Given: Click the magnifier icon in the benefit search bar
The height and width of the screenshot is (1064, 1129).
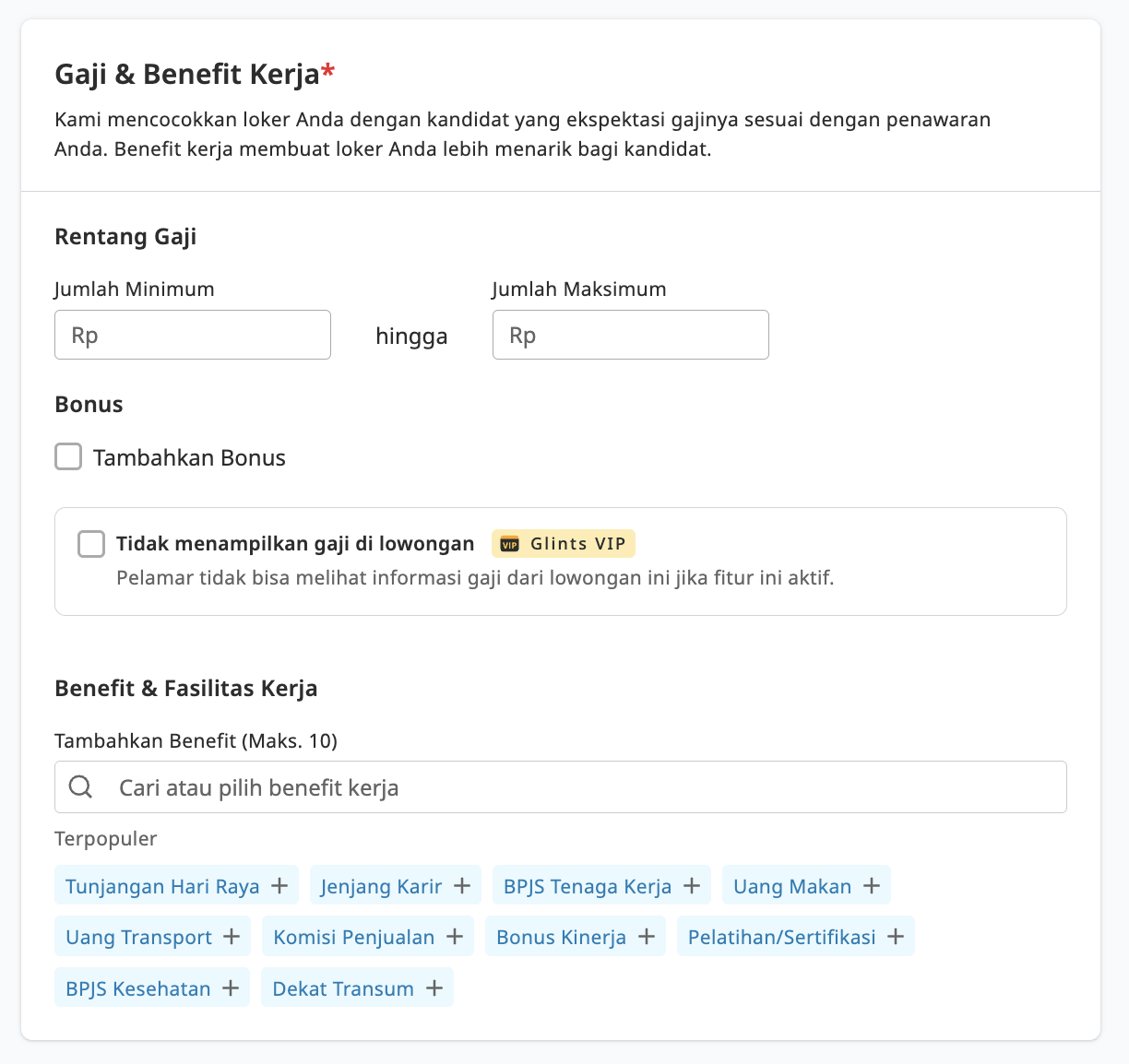Looking at the screenshot, I should click(80, 786).
